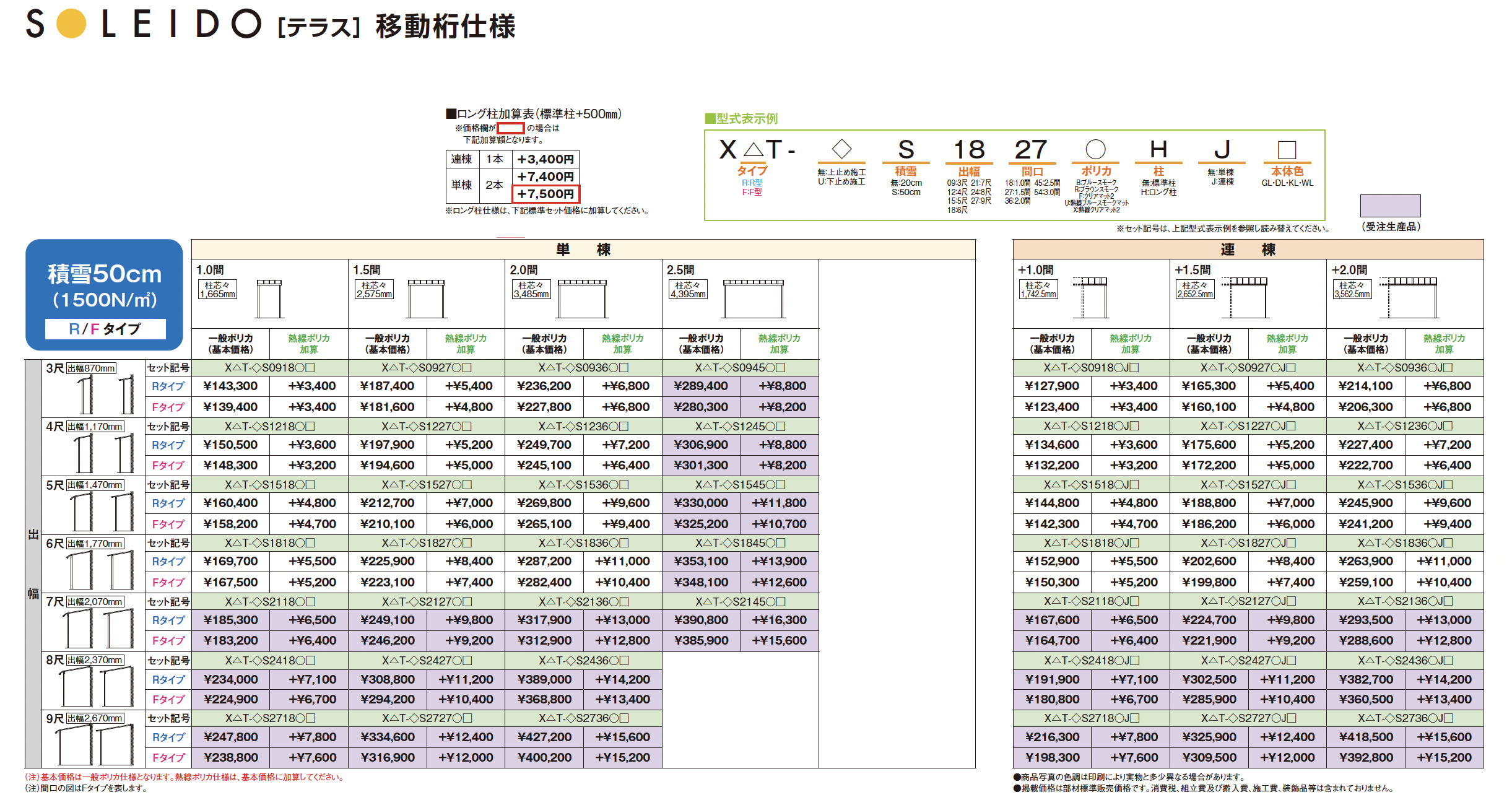
Task: Click the 出幅1,470mm label for 5尺
Action: coord(95,485)
